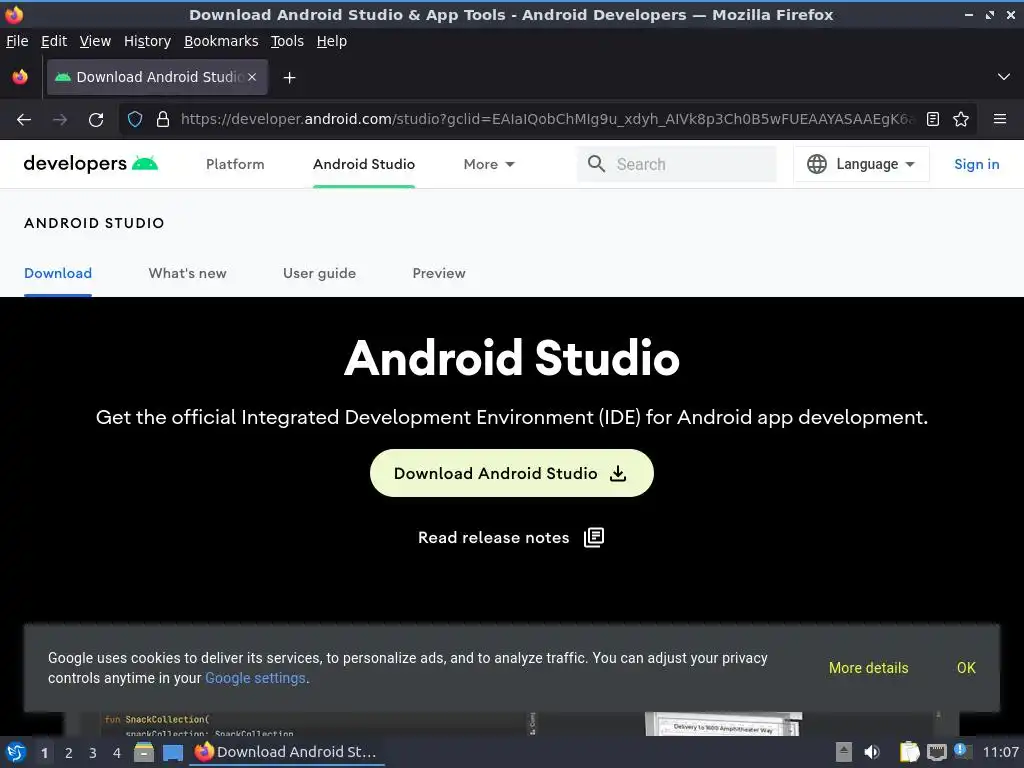
Task: Expand the More dropdown in site header
Action: coord(489,165)
